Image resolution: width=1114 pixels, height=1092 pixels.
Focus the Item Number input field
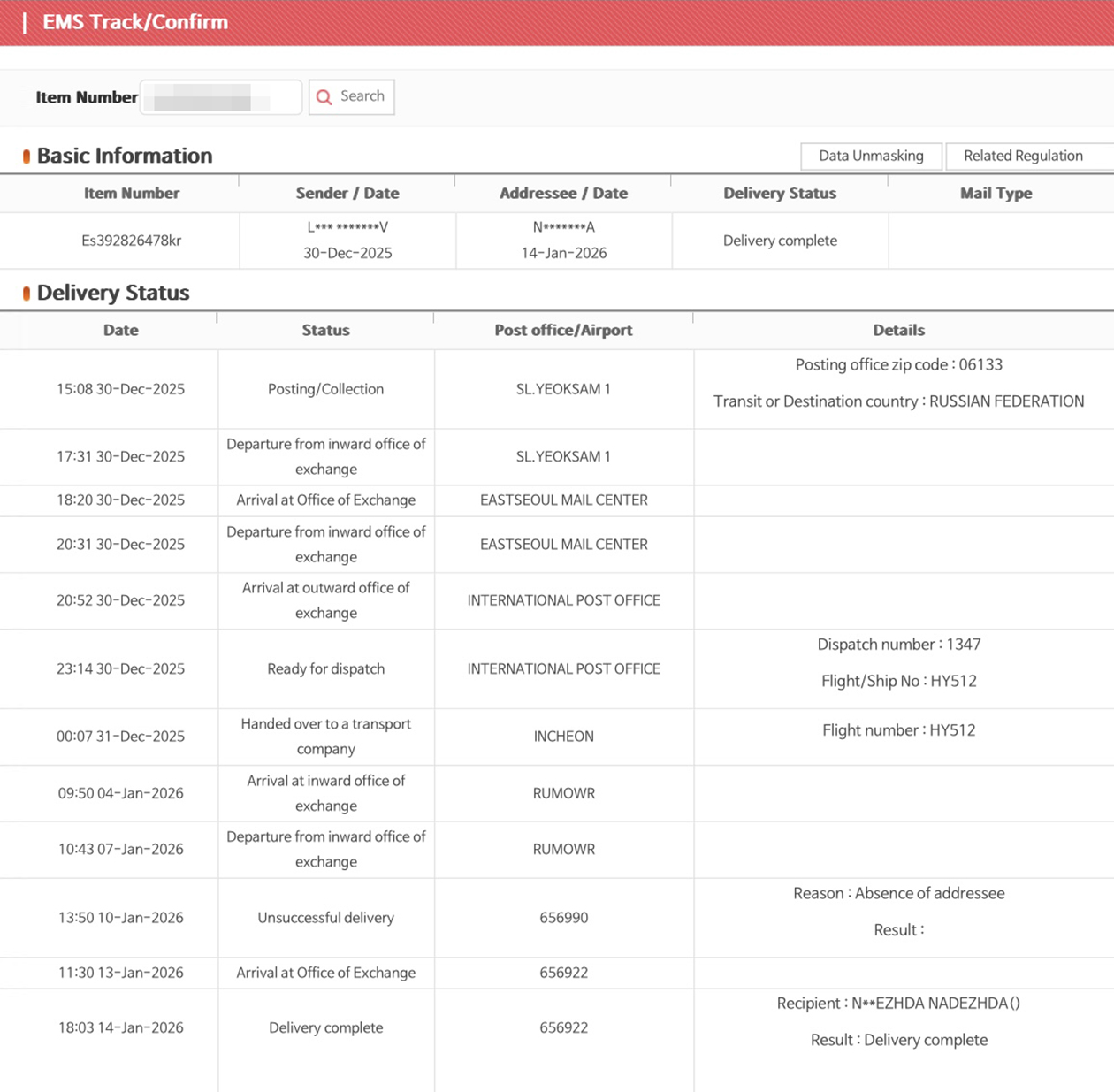point(221,97)
